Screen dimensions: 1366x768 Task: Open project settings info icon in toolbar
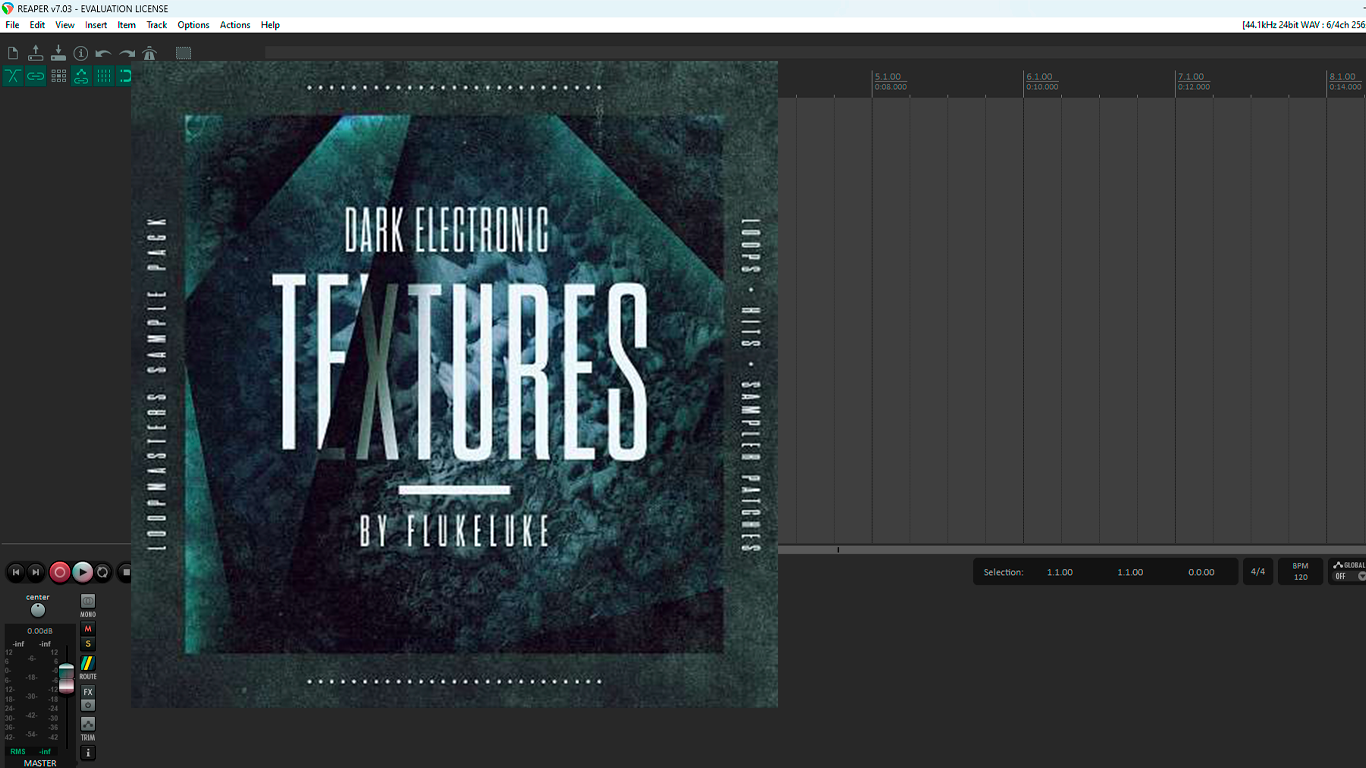[81, 53]
